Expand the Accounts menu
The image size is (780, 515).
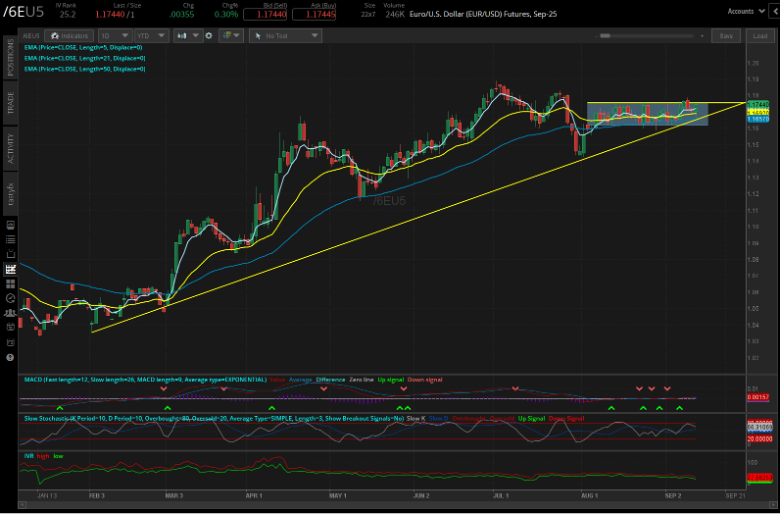coord(747,11)
